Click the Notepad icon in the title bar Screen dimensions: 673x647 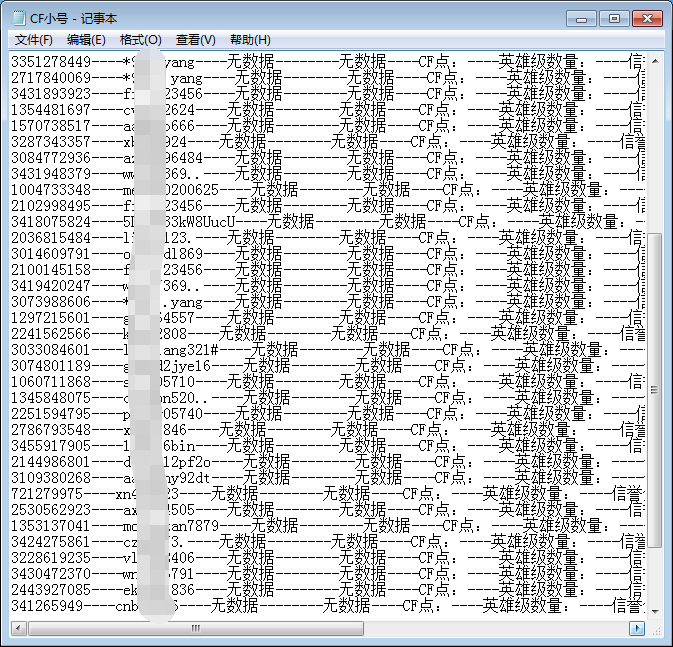point(20,18)
